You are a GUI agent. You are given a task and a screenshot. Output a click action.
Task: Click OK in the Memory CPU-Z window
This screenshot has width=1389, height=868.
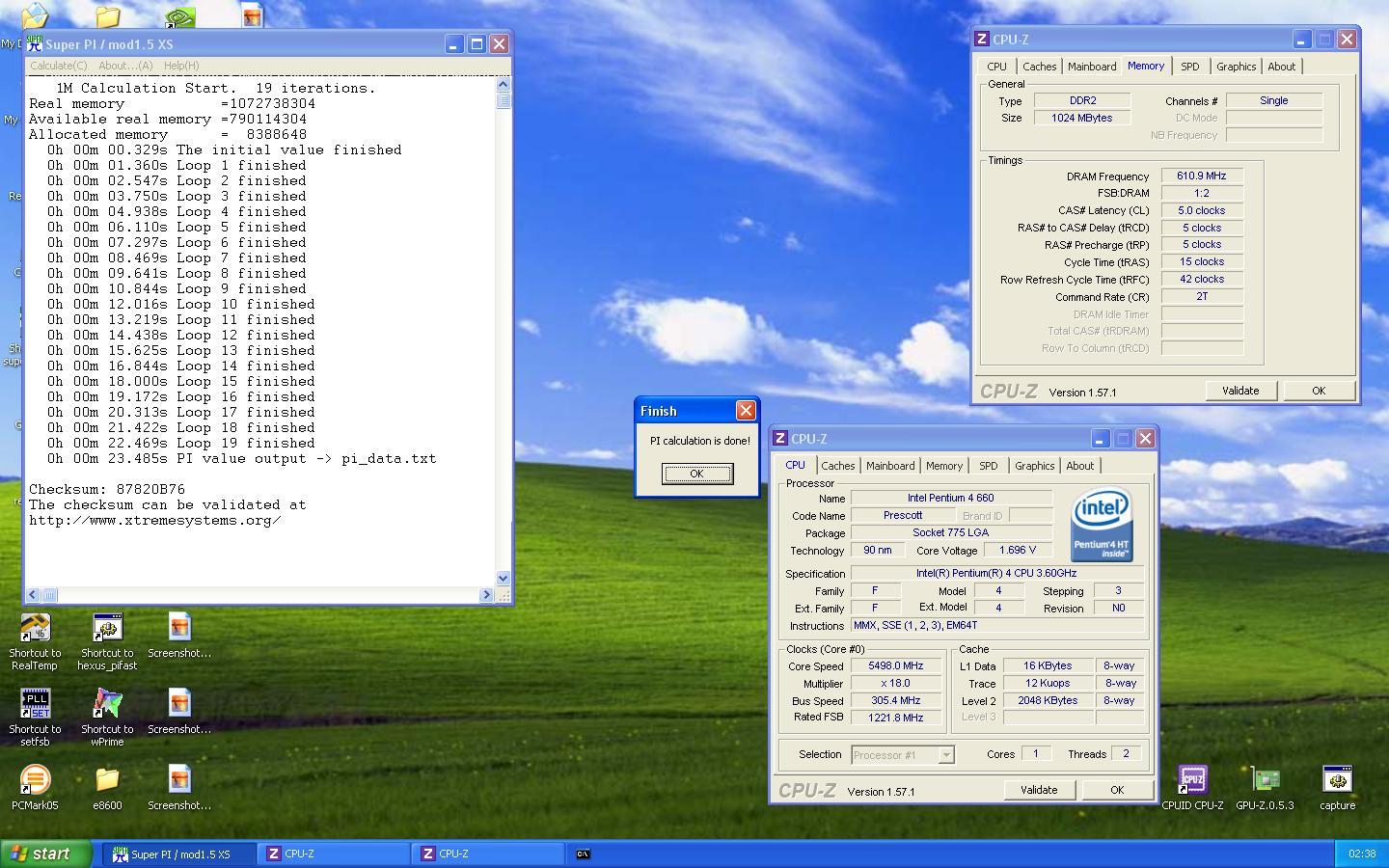pyautogui.click(x=1319, y=391)
